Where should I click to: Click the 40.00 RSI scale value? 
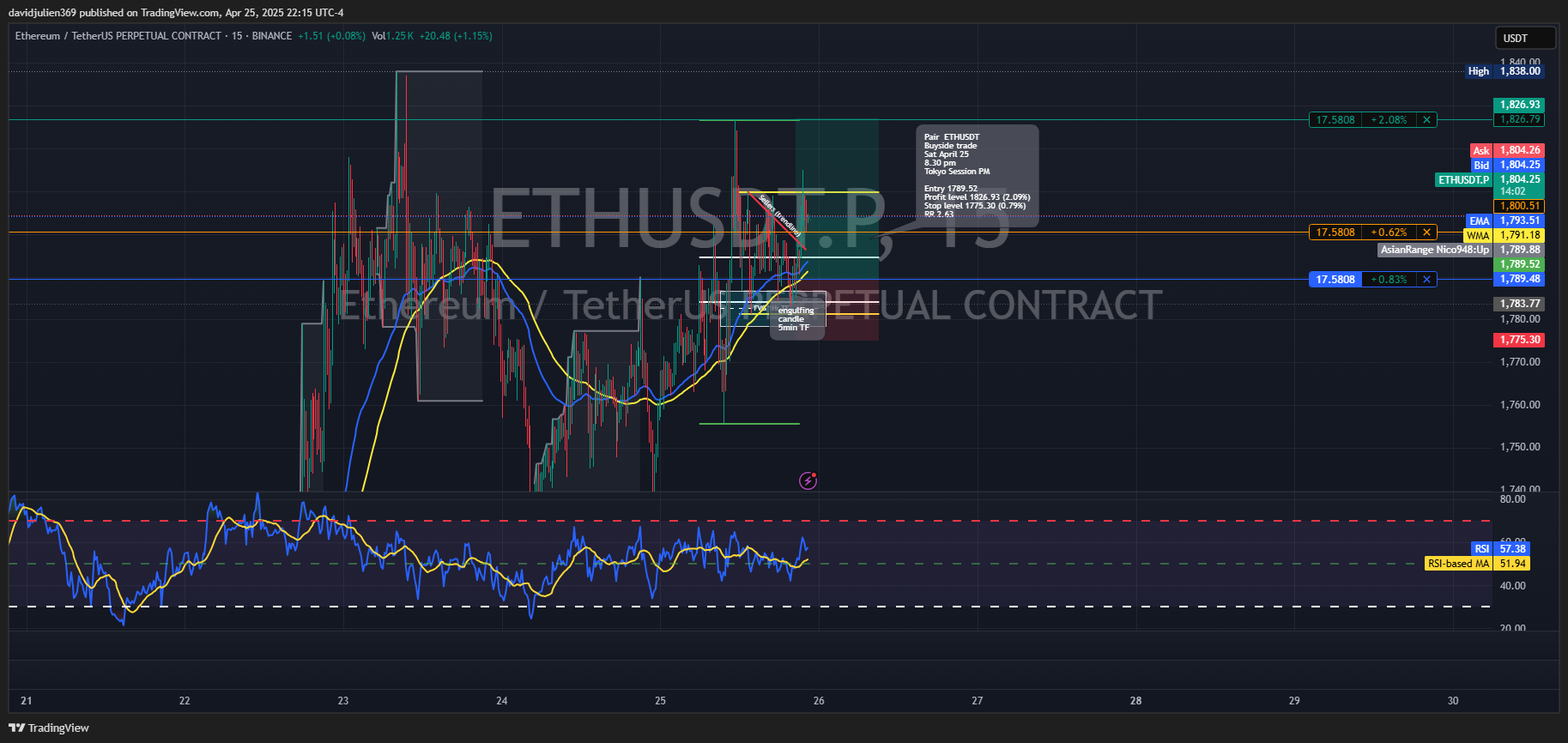tap(1512, 586)
